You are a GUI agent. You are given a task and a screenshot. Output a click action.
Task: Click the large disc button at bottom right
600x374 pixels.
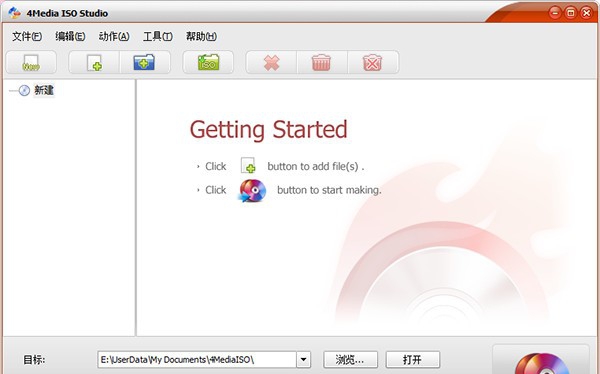pos(540,360)
